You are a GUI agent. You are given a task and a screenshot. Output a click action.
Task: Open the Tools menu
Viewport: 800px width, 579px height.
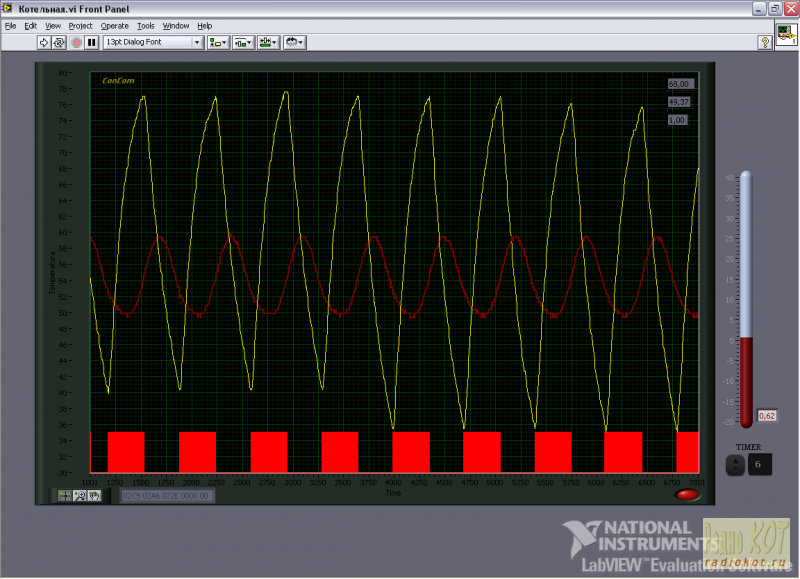click(145, 26)
